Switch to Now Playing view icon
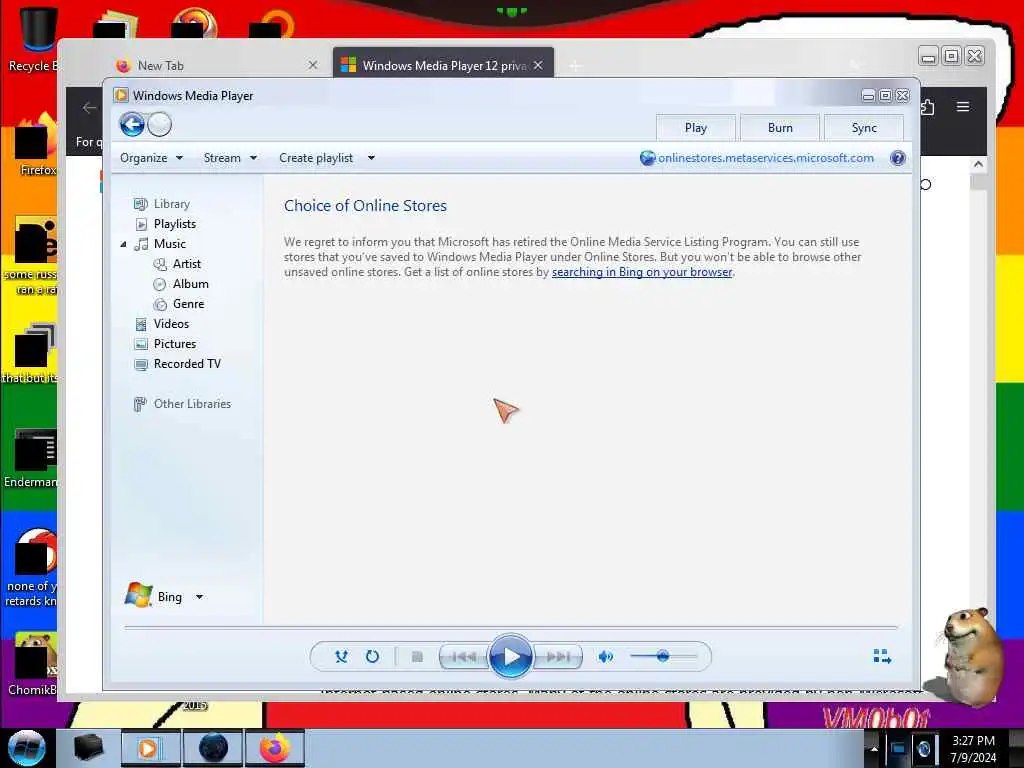1024x768 pixels. coord(882,656)
